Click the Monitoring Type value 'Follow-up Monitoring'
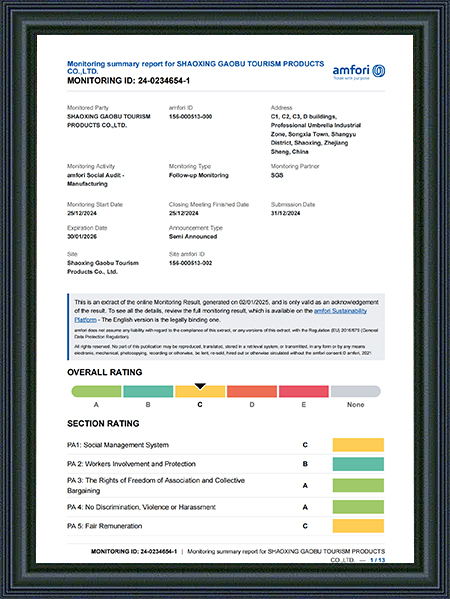Viewport: 450px width, 599px height. pyautogui.click(x=199, y=175)
